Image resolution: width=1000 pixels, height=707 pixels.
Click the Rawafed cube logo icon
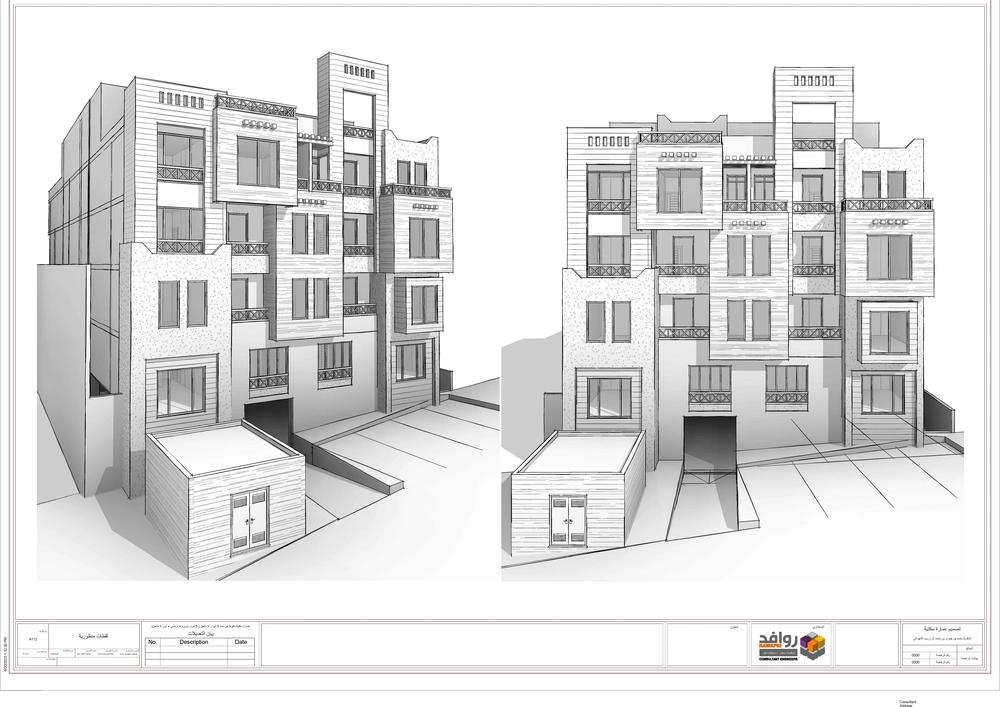coord(812,647)
